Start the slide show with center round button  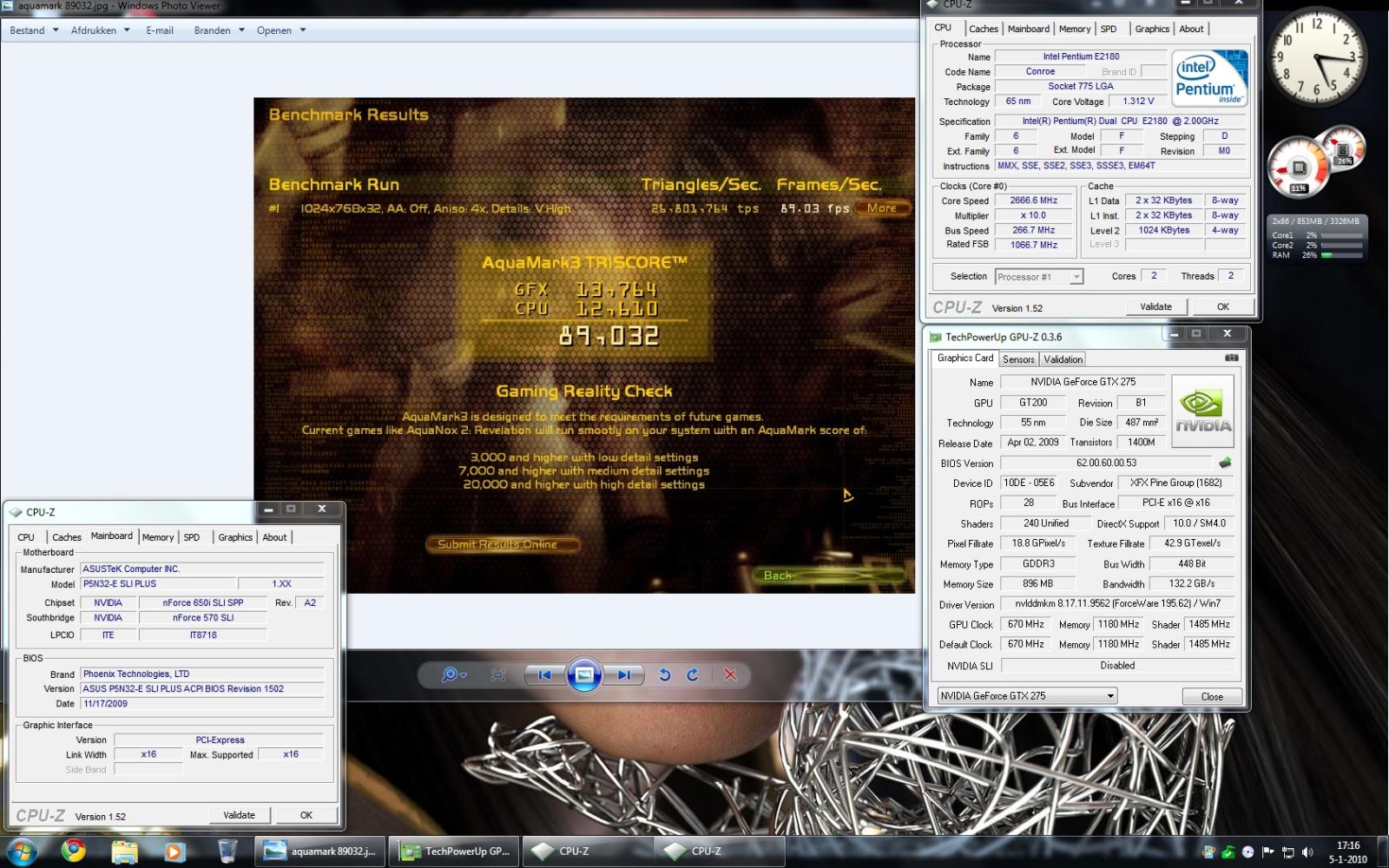[584, 674]
